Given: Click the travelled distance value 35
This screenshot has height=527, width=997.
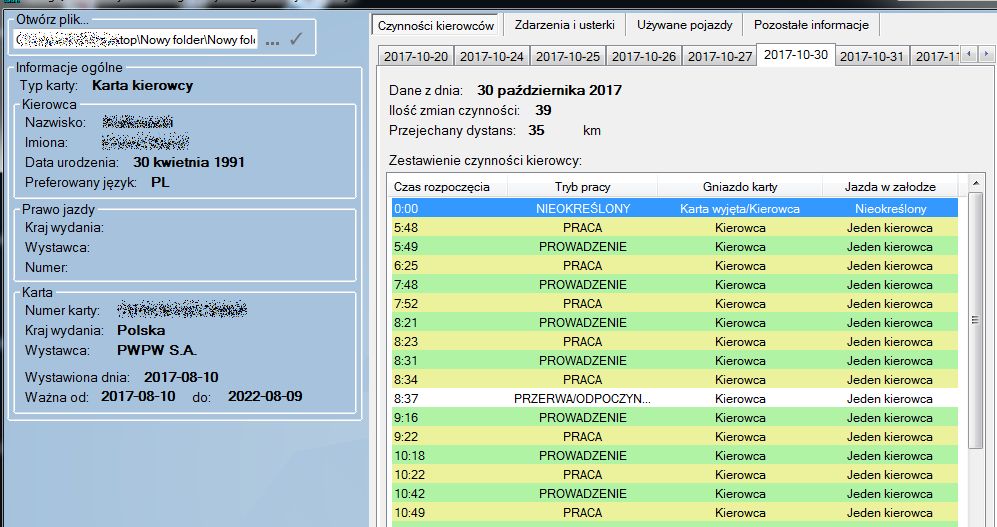Looking at the screenshot, I should [536, 130].
